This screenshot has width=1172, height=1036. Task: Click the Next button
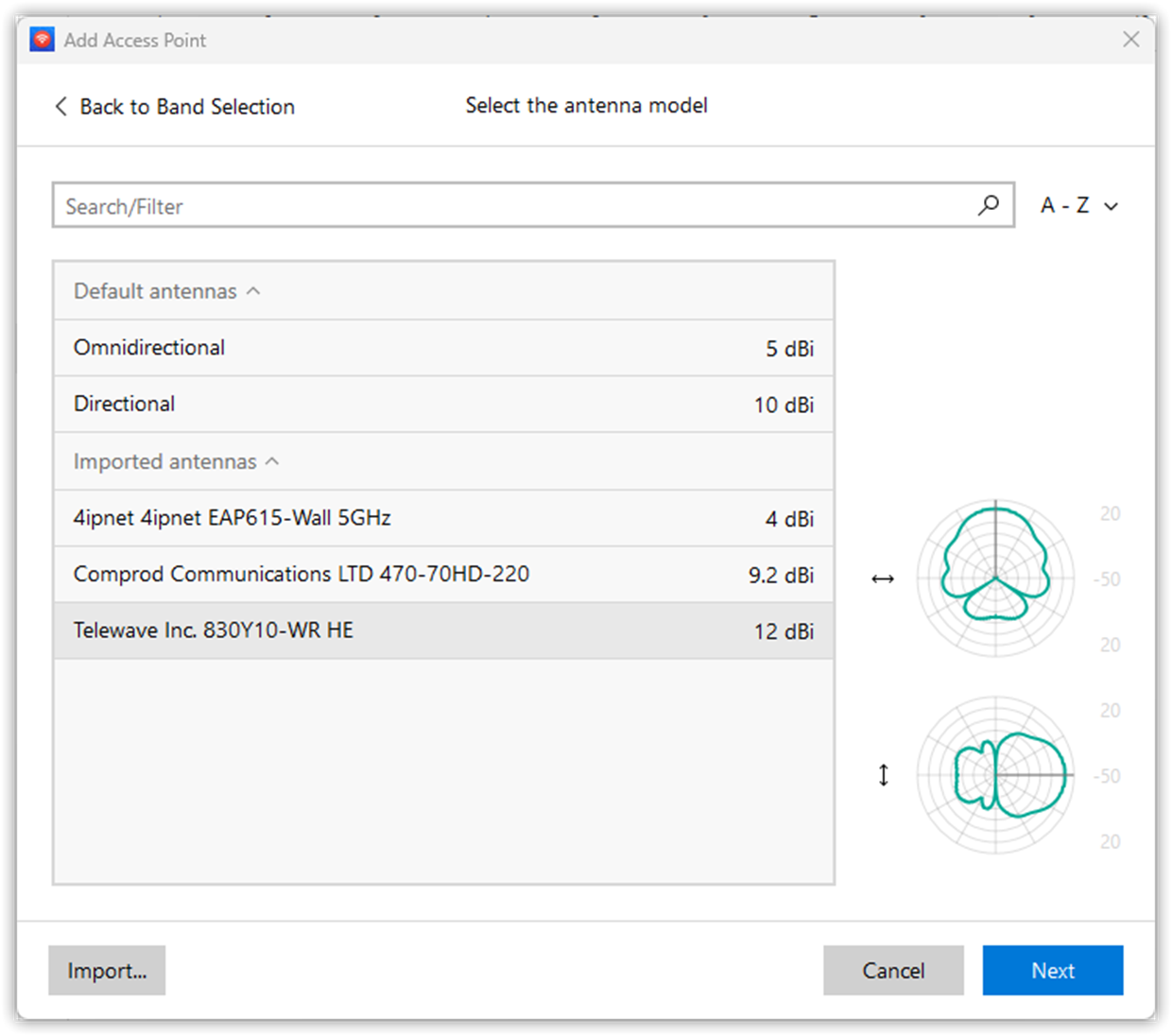1053,971
